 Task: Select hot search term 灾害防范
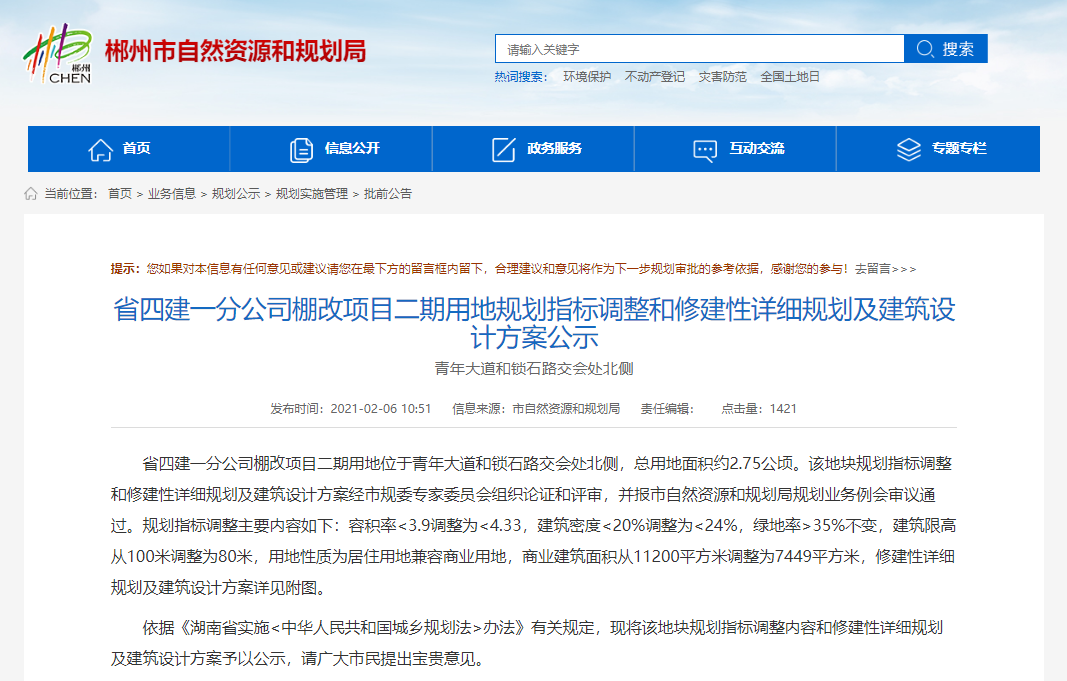pos(723,77)
